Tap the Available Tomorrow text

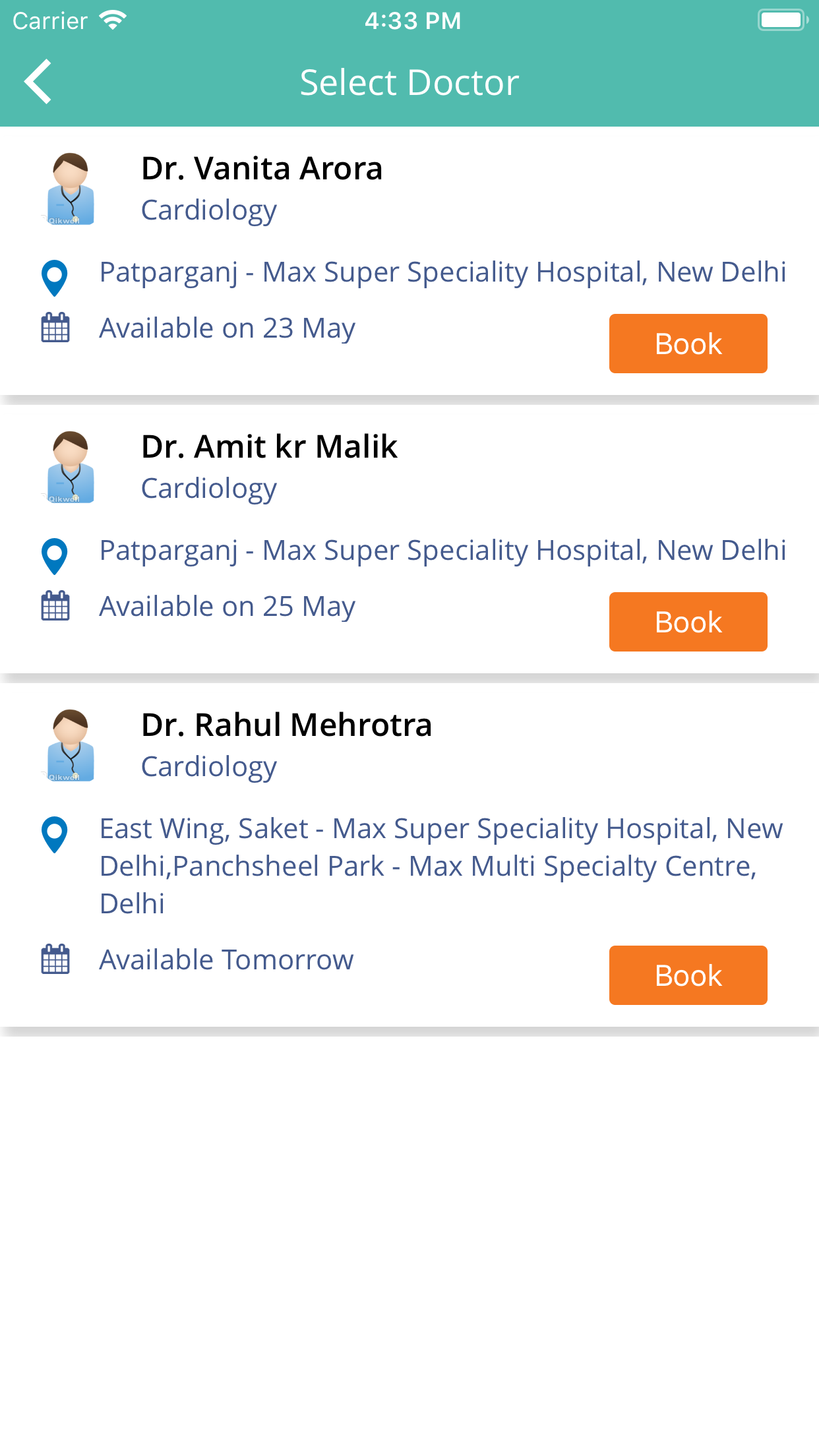click(x=226, y=960)
